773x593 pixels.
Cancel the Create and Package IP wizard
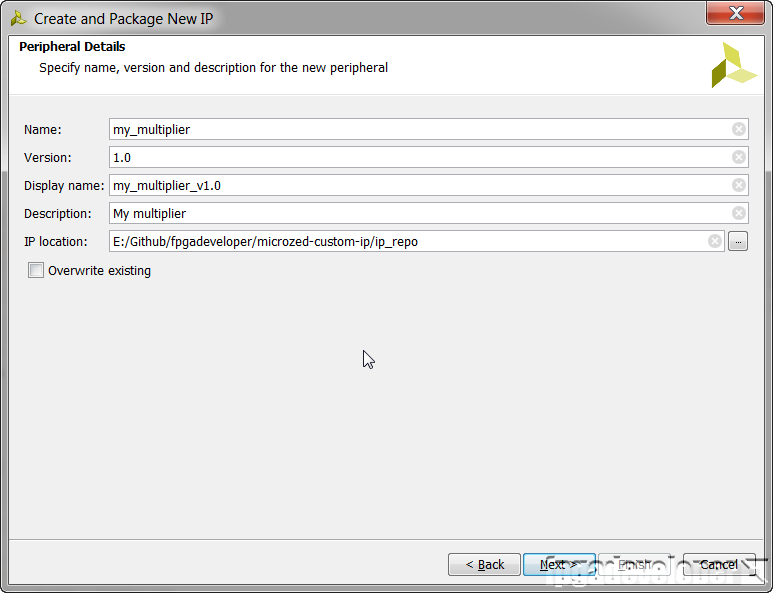click(x=719, y=564)
